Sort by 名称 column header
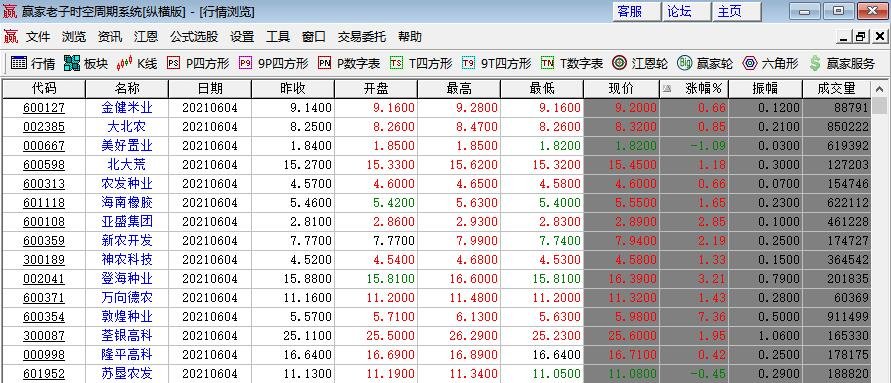 pos(127,89)
